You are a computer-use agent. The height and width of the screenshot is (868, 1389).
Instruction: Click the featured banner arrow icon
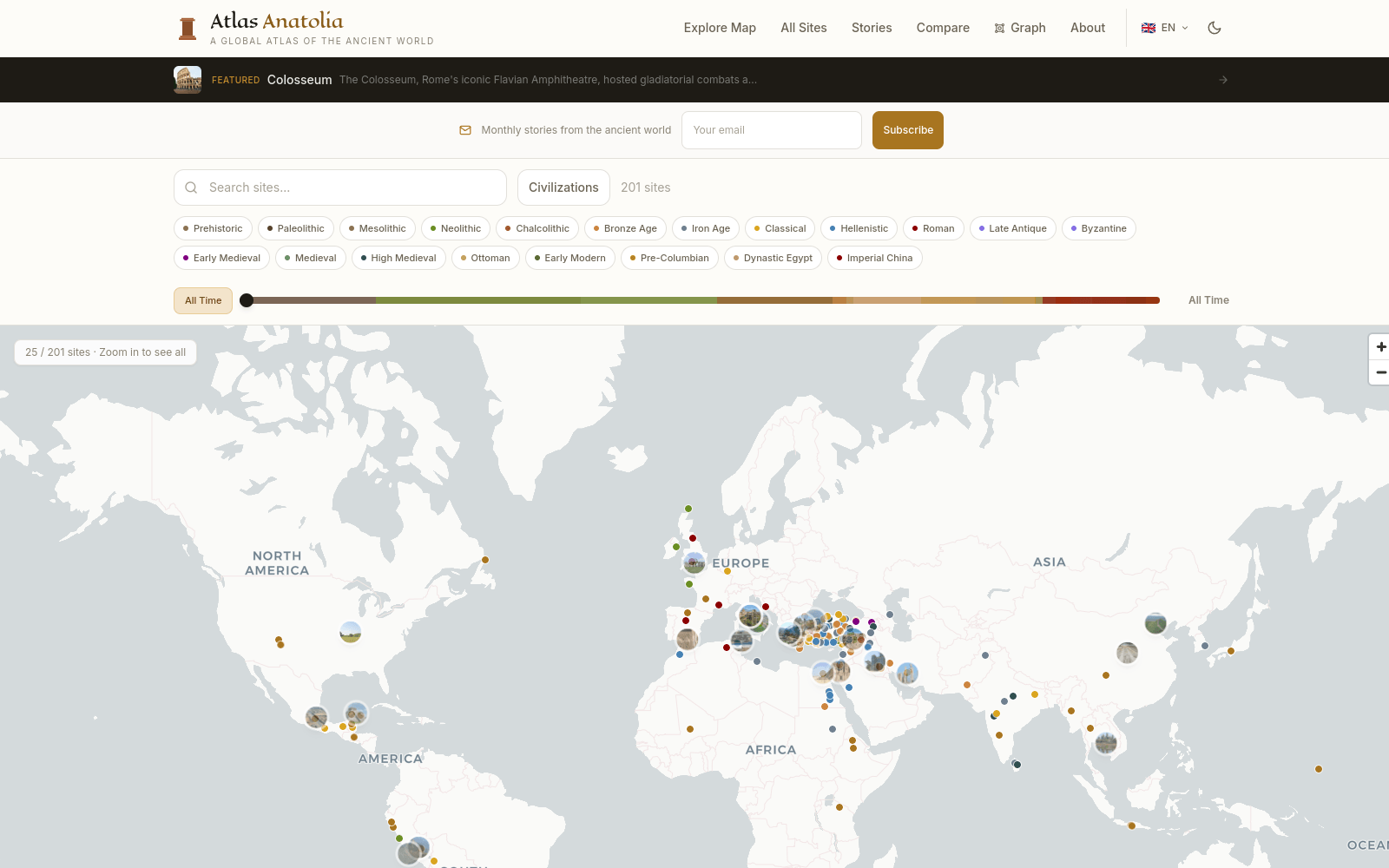pos(1222,80)
